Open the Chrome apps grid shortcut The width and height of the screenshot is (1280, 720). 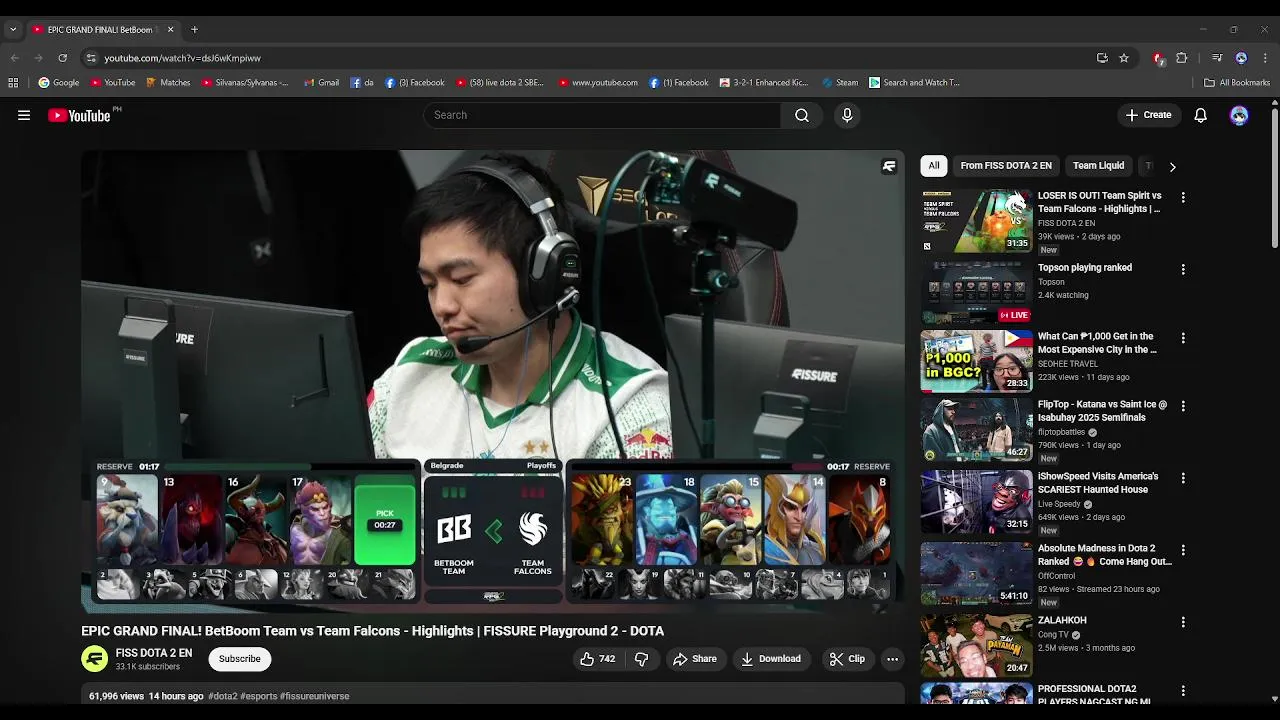13,83
